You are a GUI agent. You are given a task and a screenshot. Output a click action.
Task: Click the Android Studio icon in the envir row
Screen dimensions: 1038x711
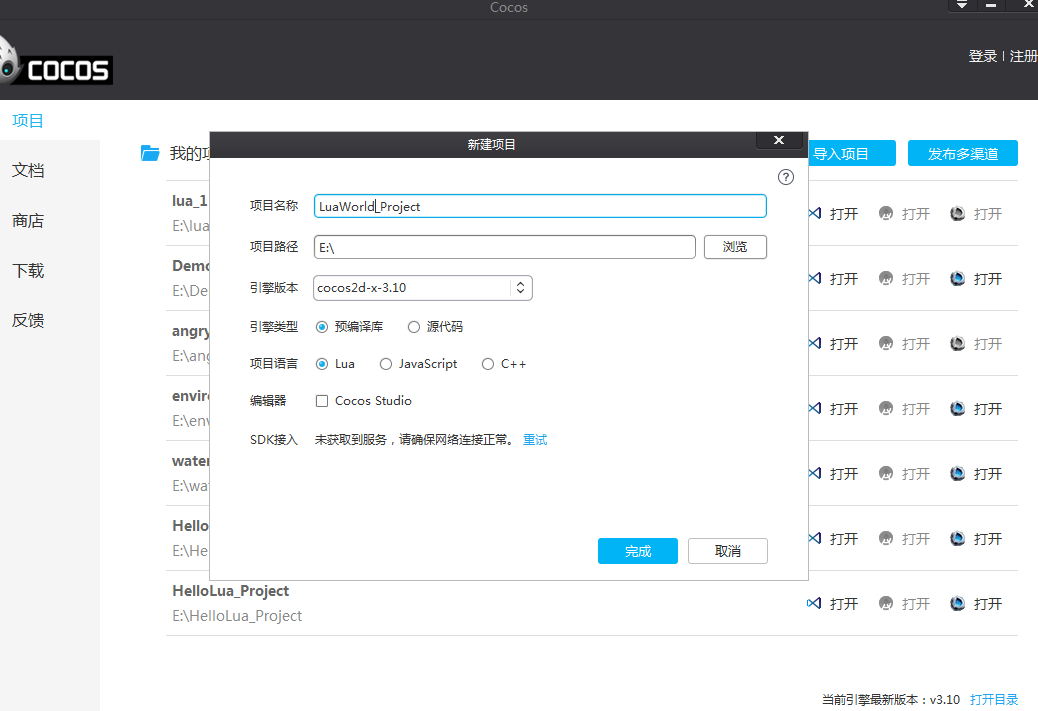[886, 408]
